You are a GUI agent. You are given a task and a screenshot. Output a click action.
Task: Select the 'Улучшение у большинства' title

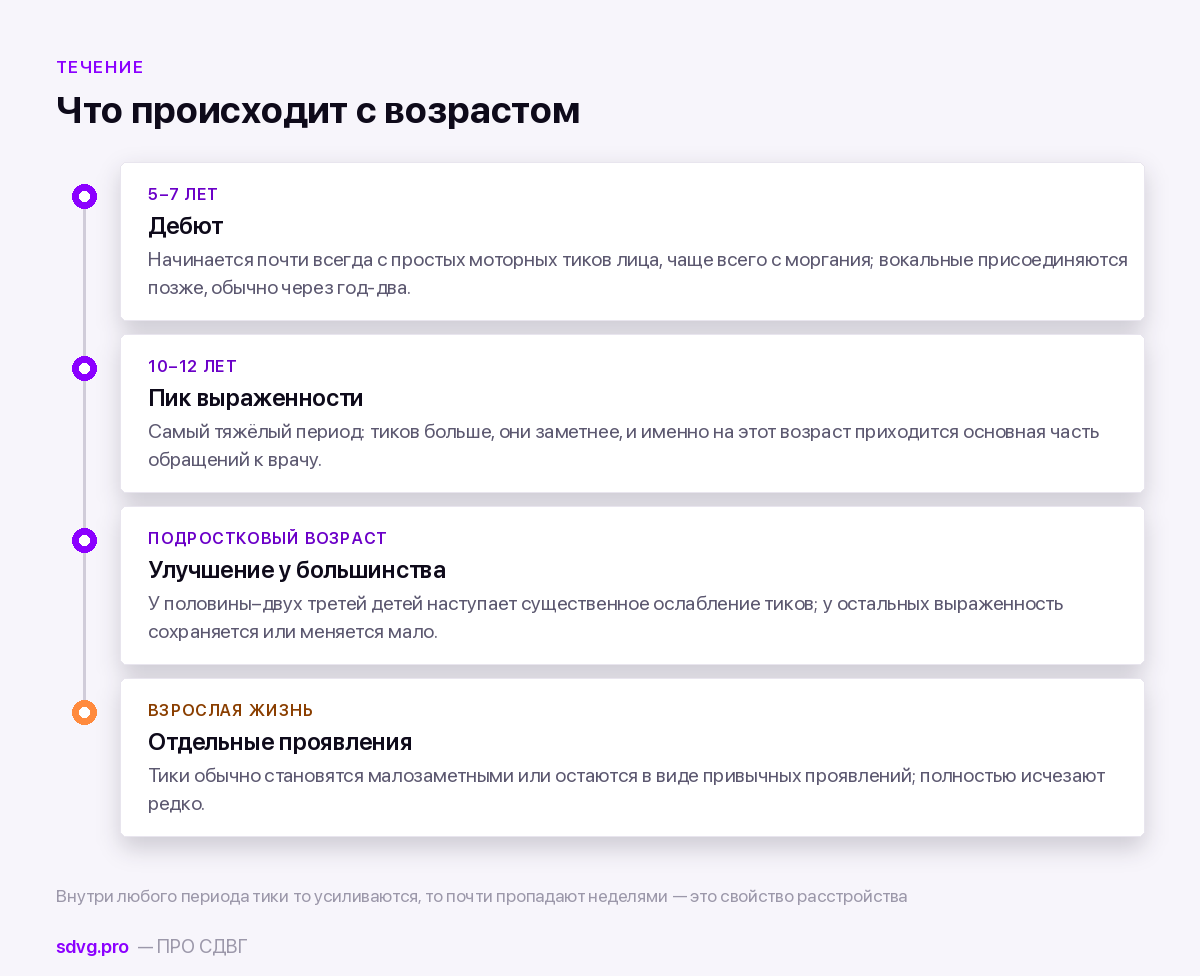coord(297,570)
